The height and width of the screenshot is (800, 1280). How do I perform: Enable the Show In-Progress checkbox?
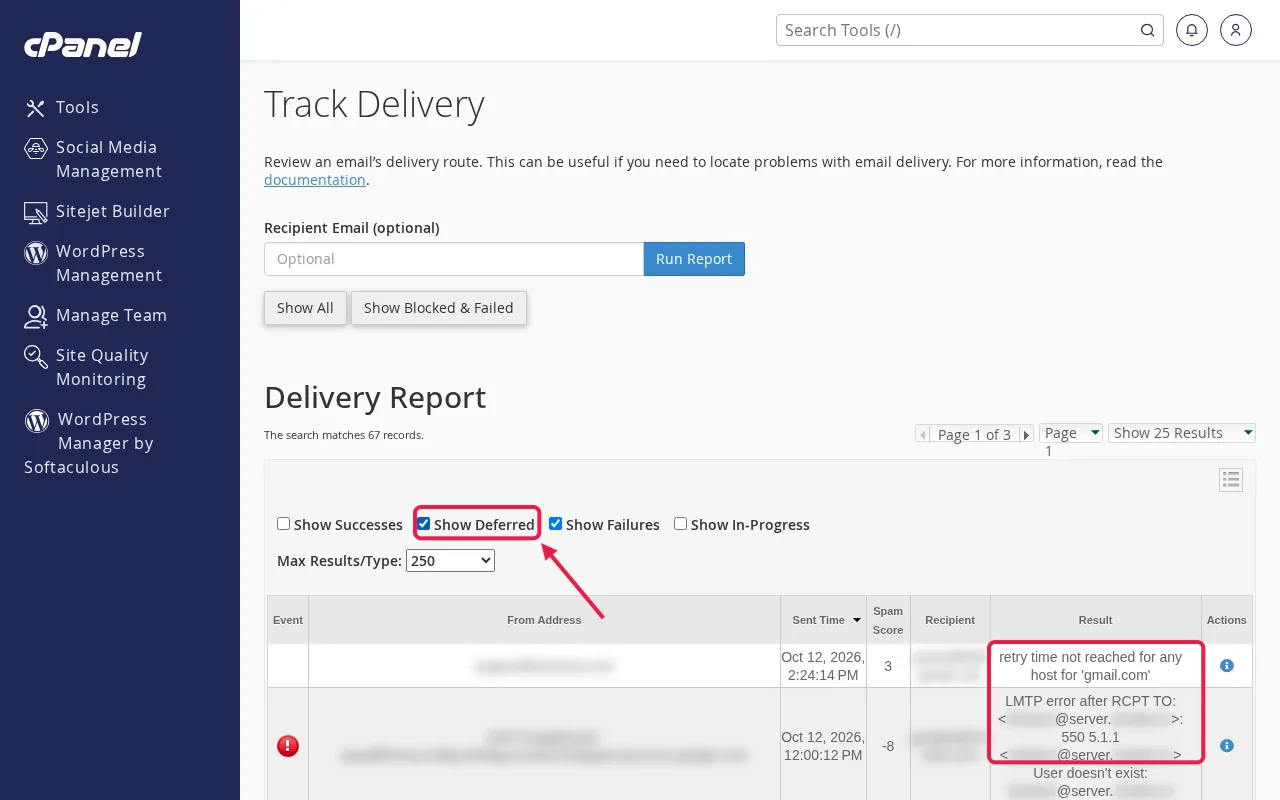(681, 524)
